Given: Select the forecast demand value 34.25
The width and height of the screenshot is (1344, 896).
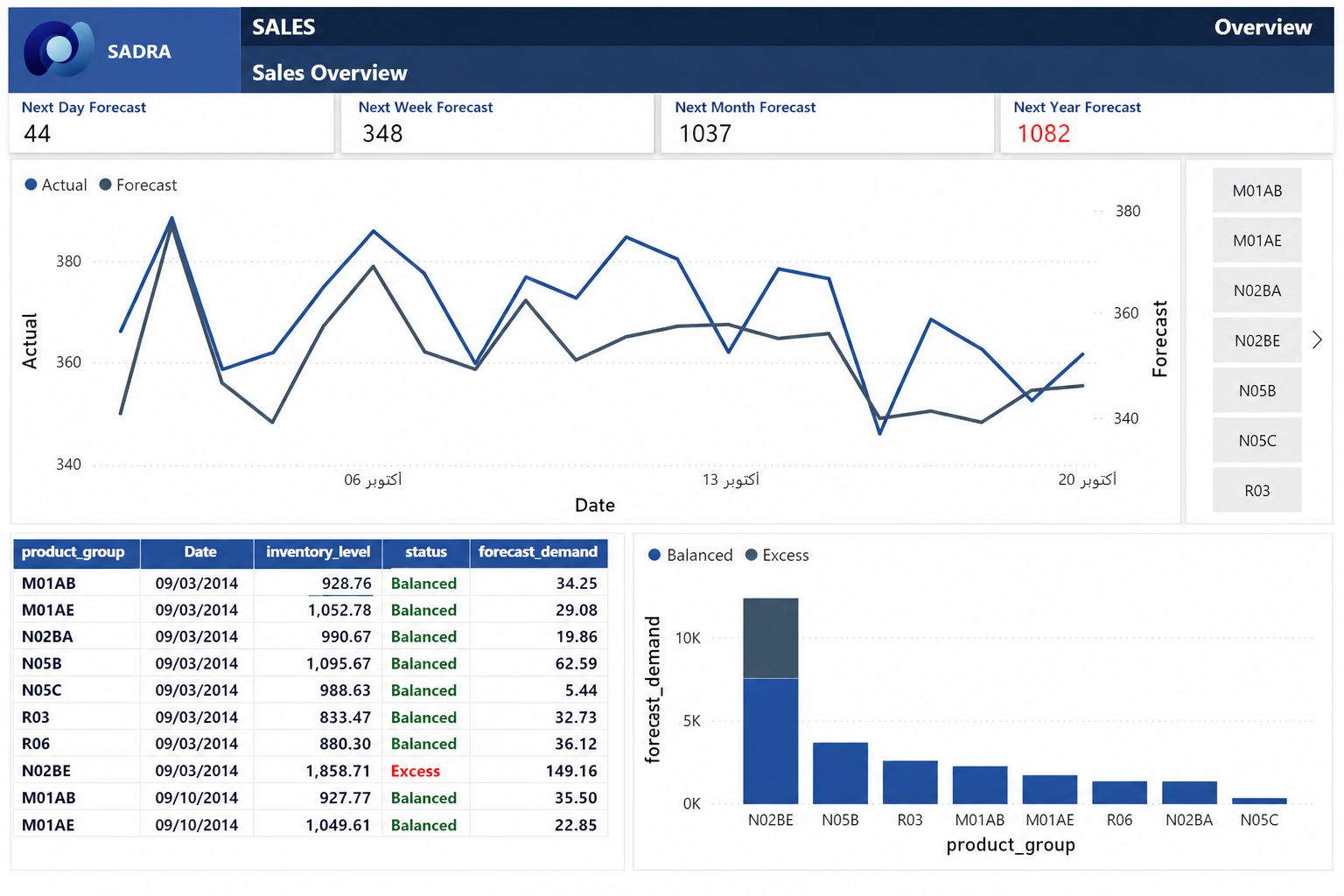Looking at the screenshot, I should click(577, 584).
